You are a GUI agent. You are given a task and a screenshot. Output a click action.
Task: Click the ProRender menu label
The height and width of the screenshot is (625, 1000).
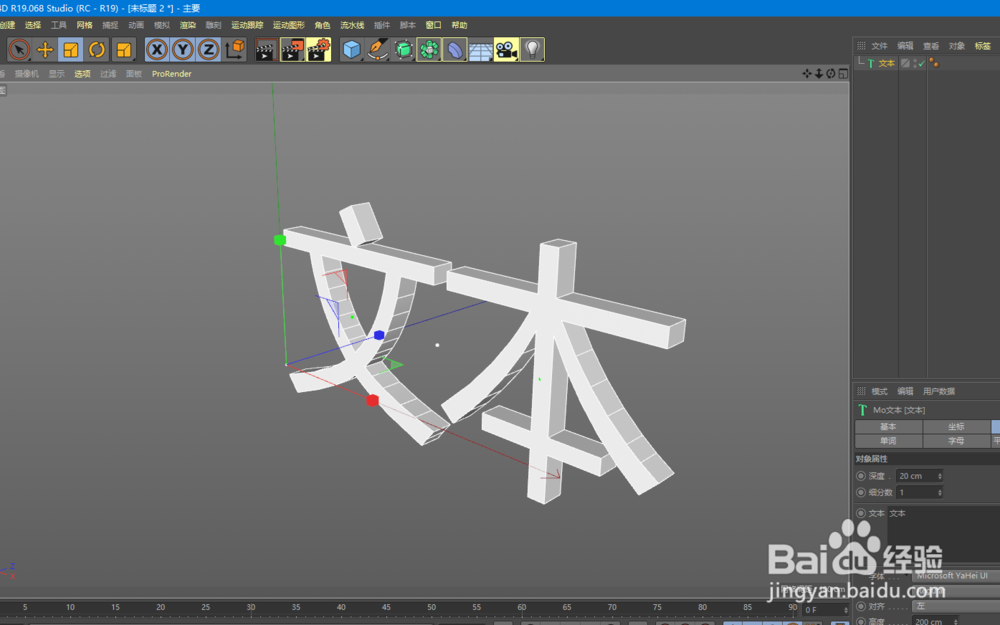[170, 73]
